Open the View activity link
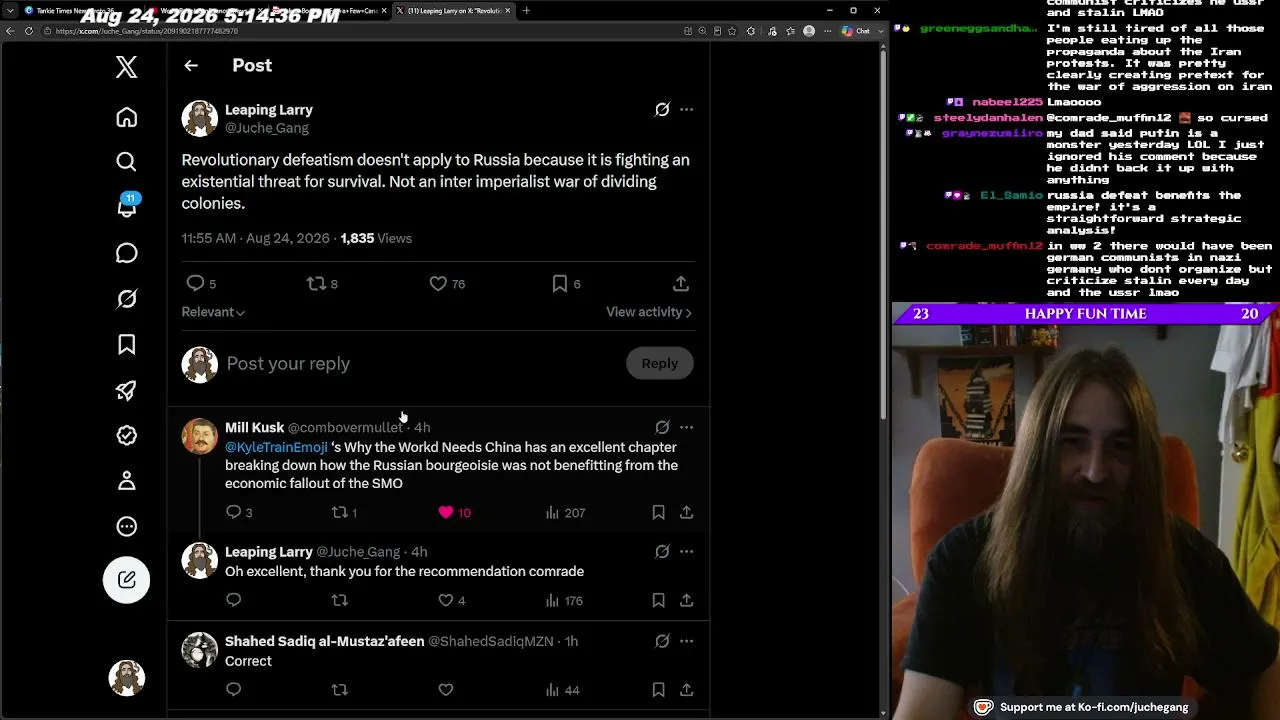 (649, 312)
